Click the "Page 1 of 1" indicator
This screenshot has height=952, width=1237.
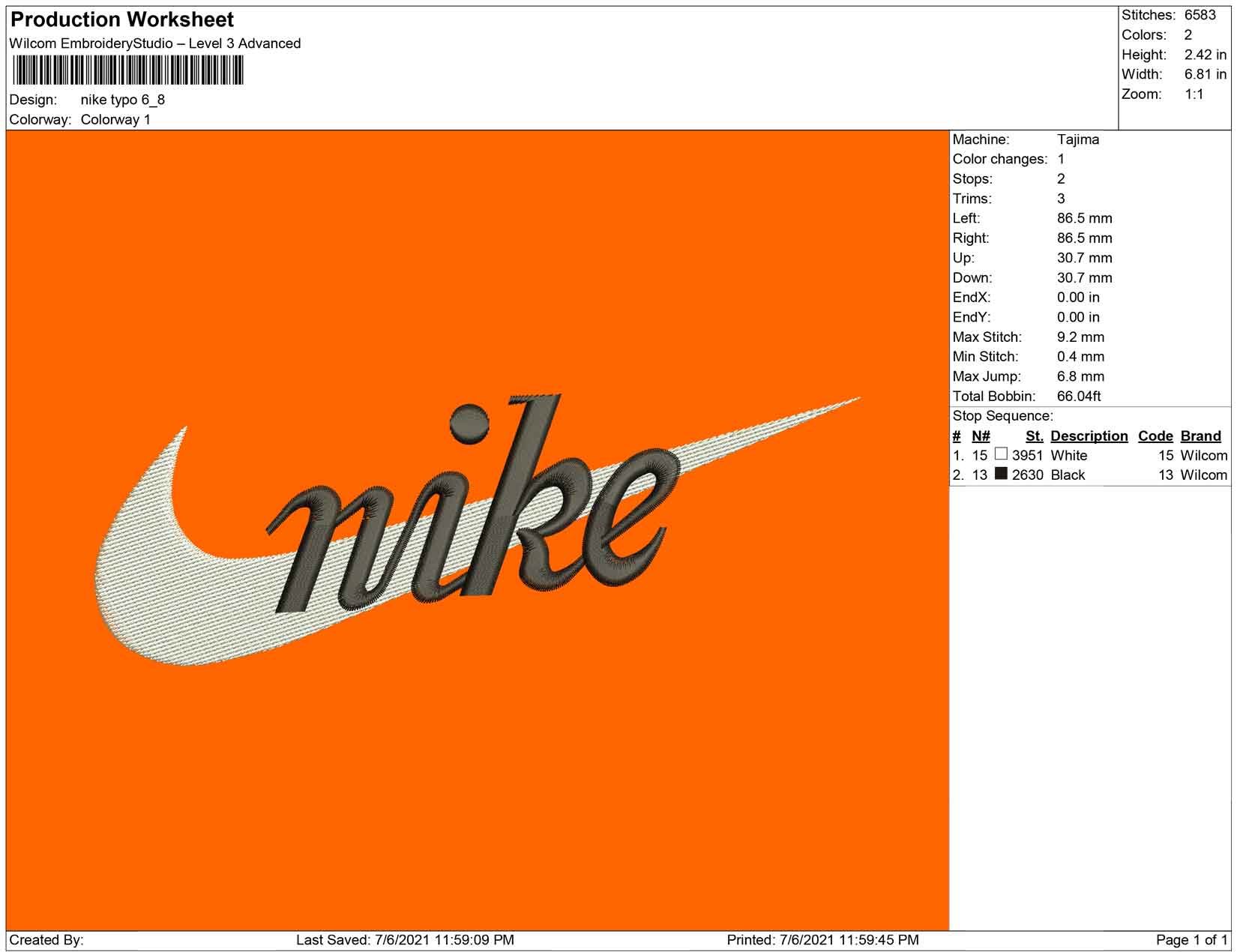(x=1192, y=940)
